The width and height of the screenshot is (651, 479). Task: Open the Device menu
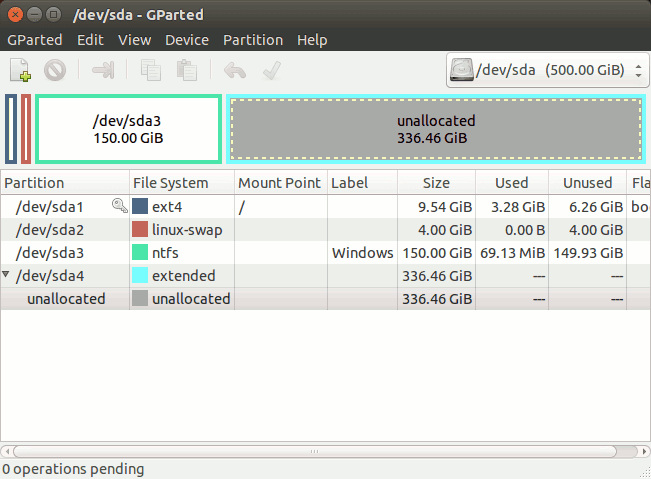pos(187,40)
